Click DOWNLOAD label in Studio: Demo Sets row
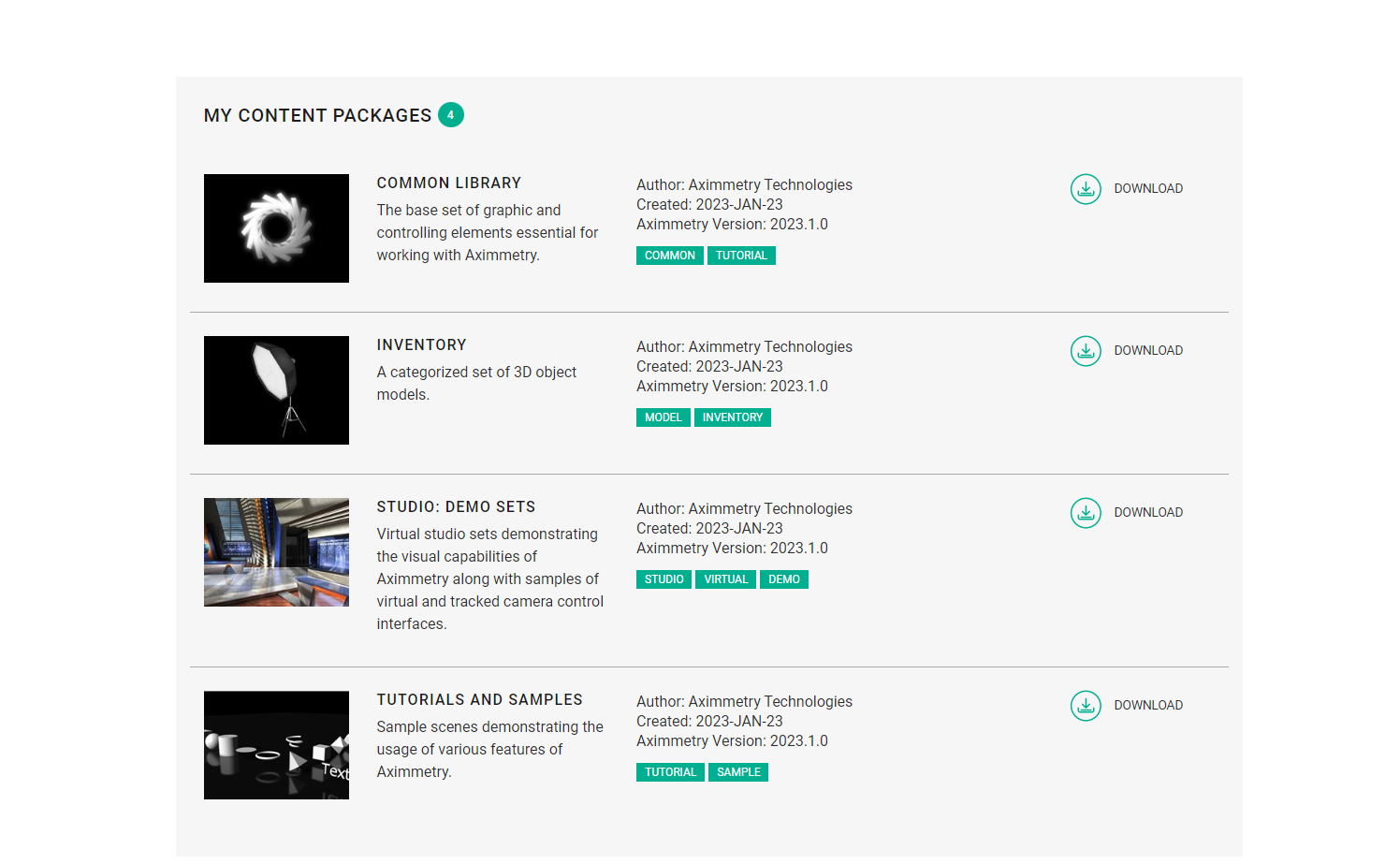The width and height of the screenshot is (1400, 864). (x=1148, y=512)
